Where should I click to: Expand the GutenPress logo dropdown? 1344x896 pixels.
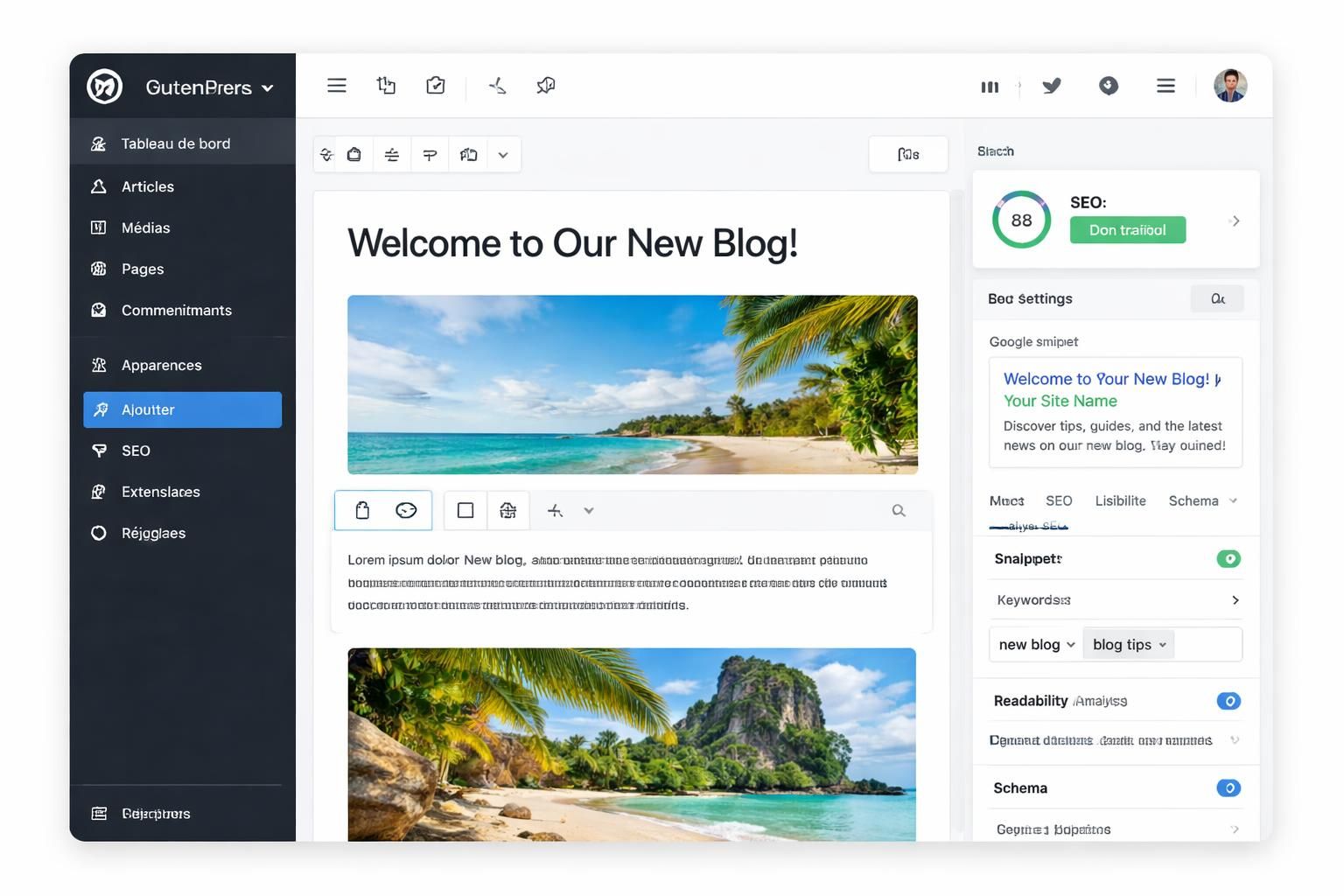268,87
